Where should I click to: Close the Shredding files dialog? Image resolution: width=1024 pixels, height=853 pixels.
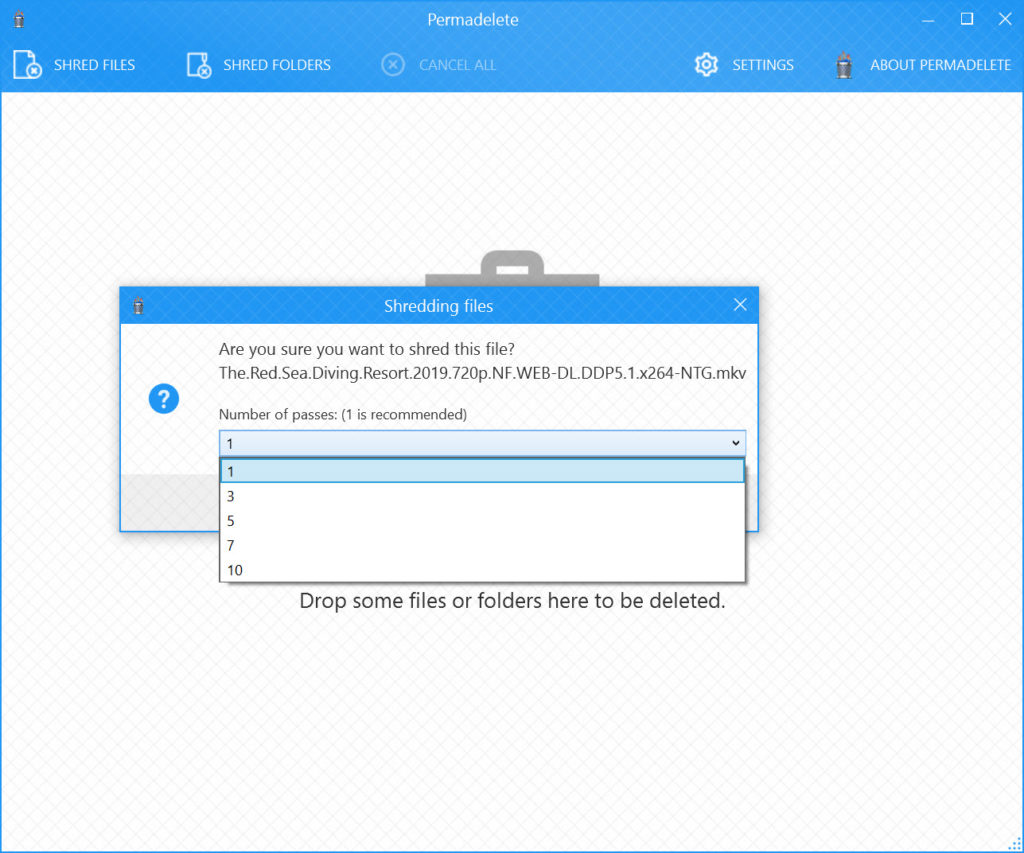[x=740, y=305]
